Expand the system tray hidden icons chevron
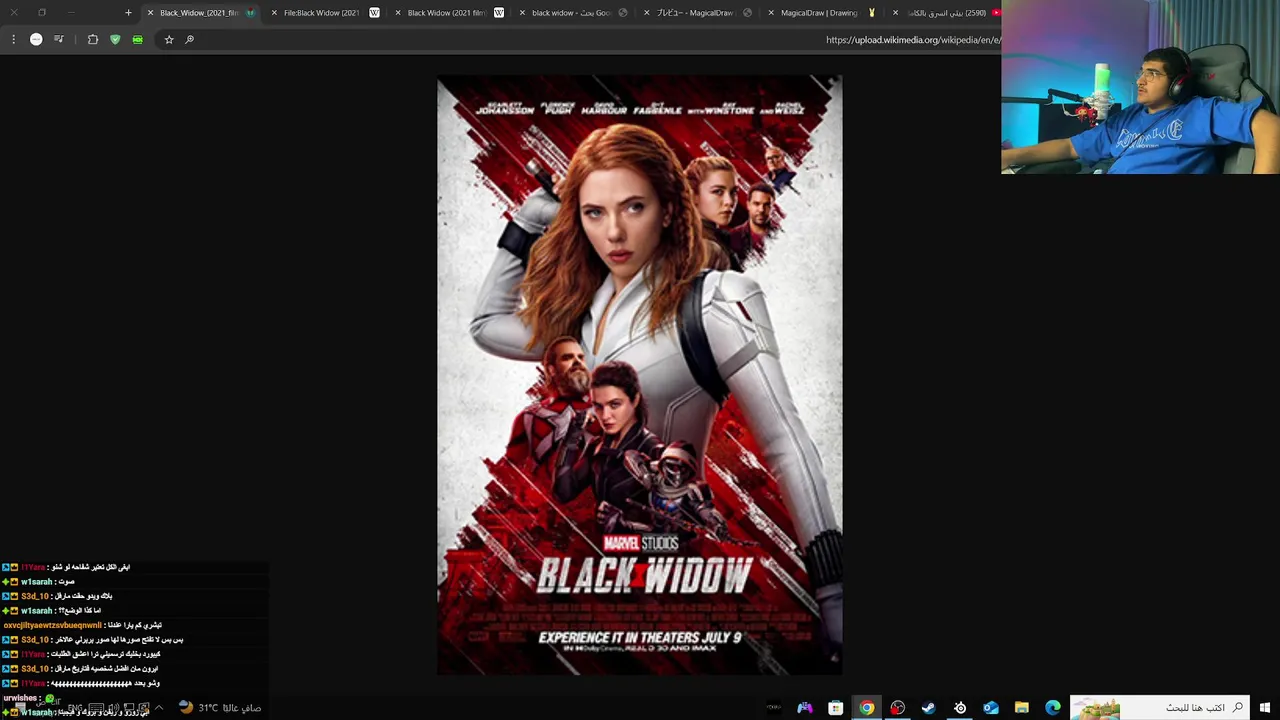The width and height of the screenshot is (1280, 720). pyautogui.click(x=158, y=708)
